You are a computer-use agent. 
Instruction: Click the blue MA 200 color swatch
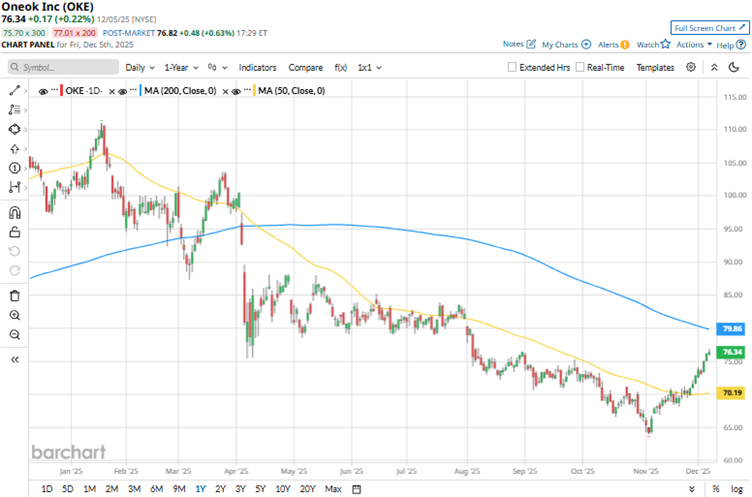141,91
